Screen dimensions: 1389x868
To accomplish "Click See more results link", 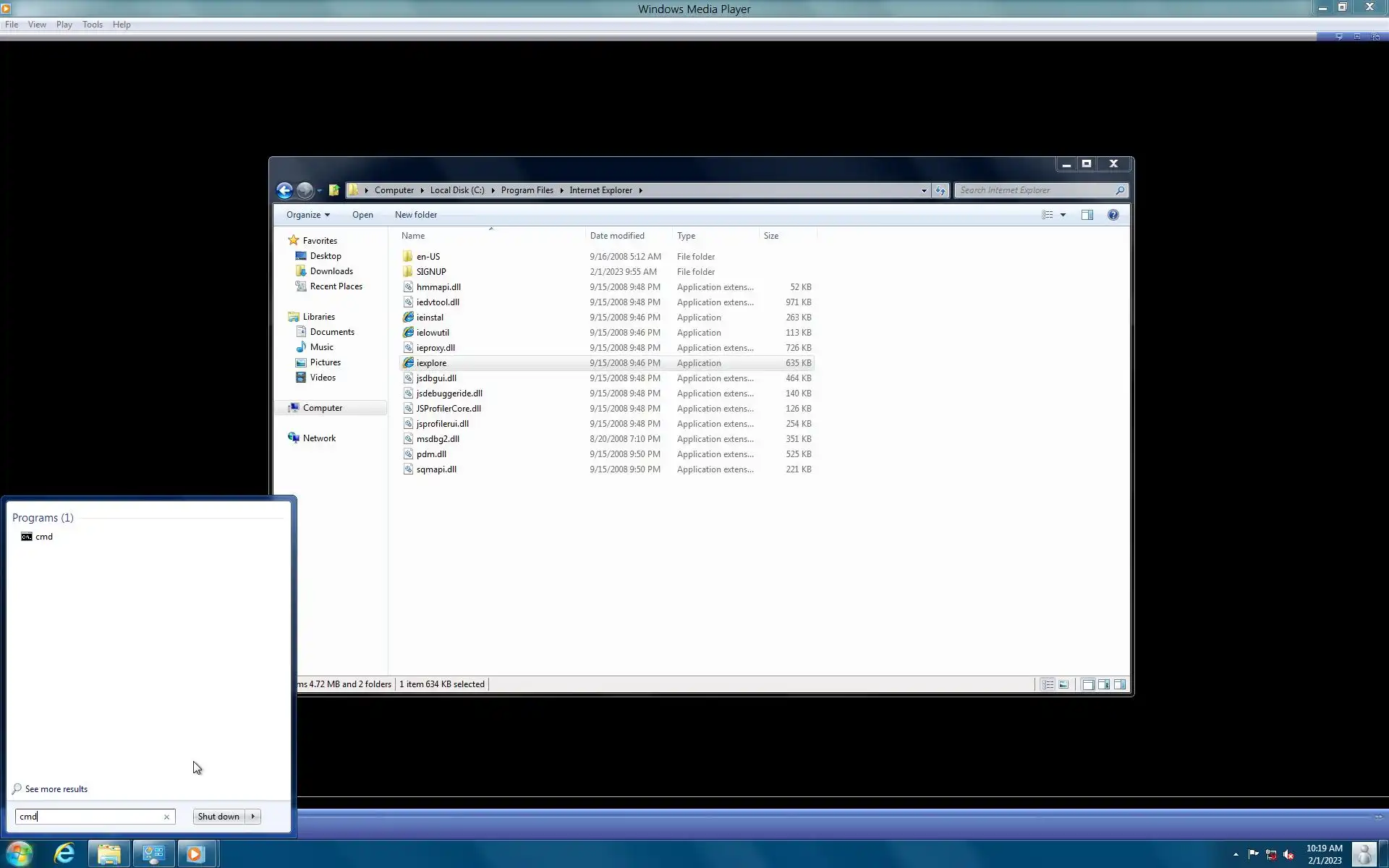I will click(x=56, y=789).
